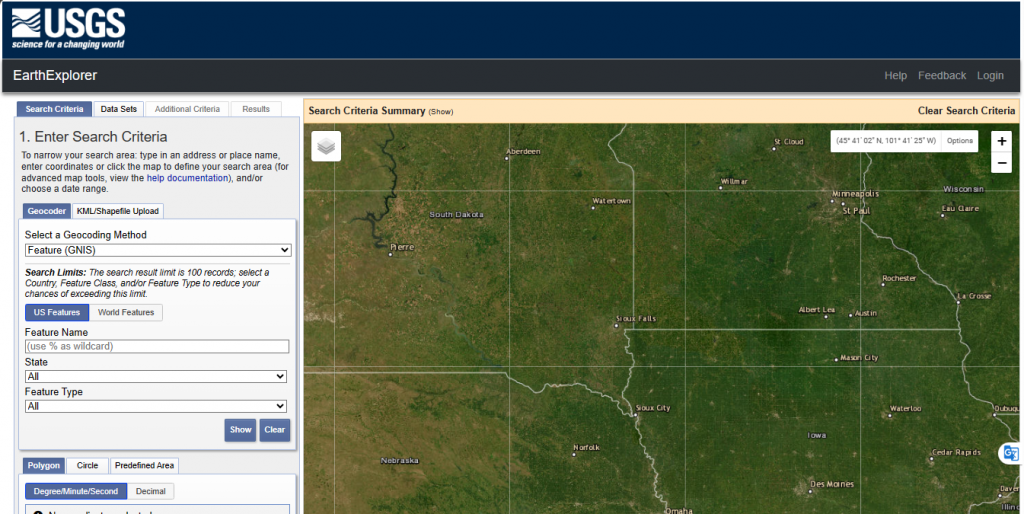Click the Eau Claire map label
1024x514 pixels.
click(x=960, y=209)
